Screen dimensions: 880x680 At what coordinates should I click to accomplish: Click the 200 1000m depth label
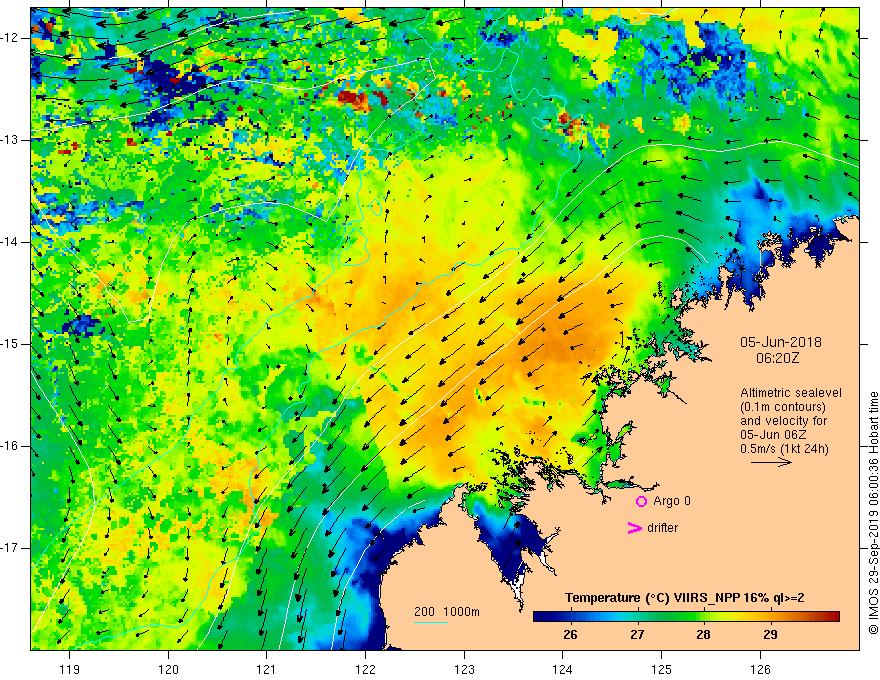click(x=447, y=612)
